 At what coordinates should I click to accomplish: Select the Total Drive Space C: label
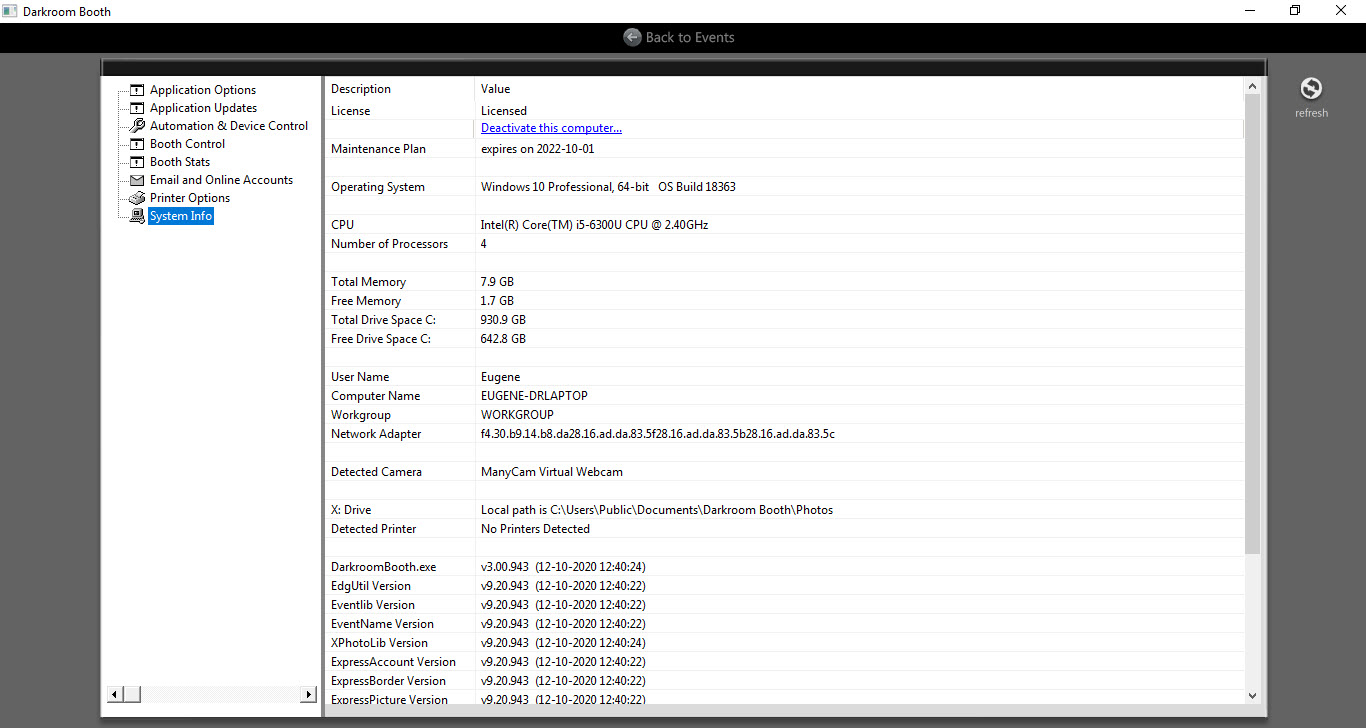383,320
